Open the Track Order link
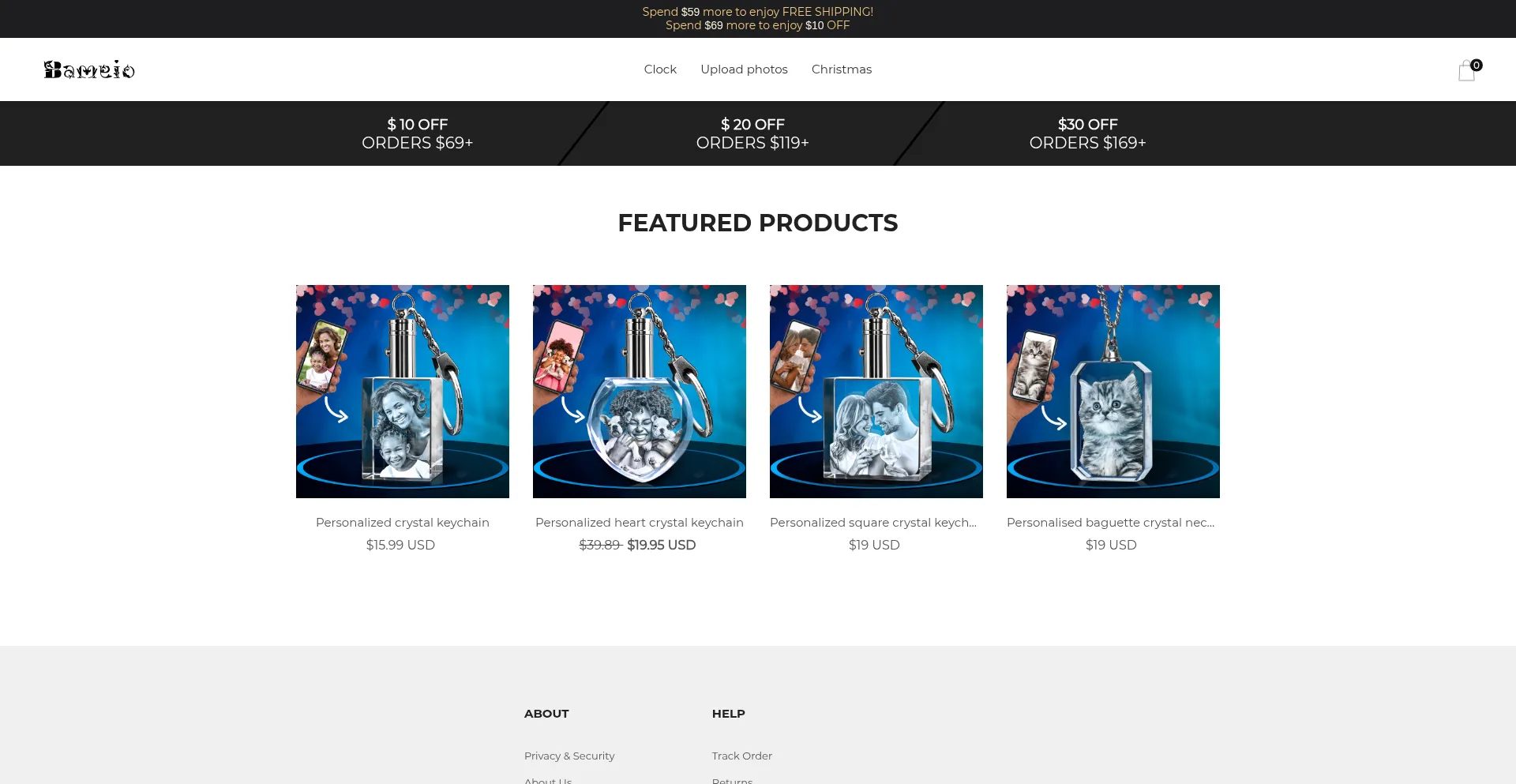This screenshot has width=1516, height=784. (742, 756)
